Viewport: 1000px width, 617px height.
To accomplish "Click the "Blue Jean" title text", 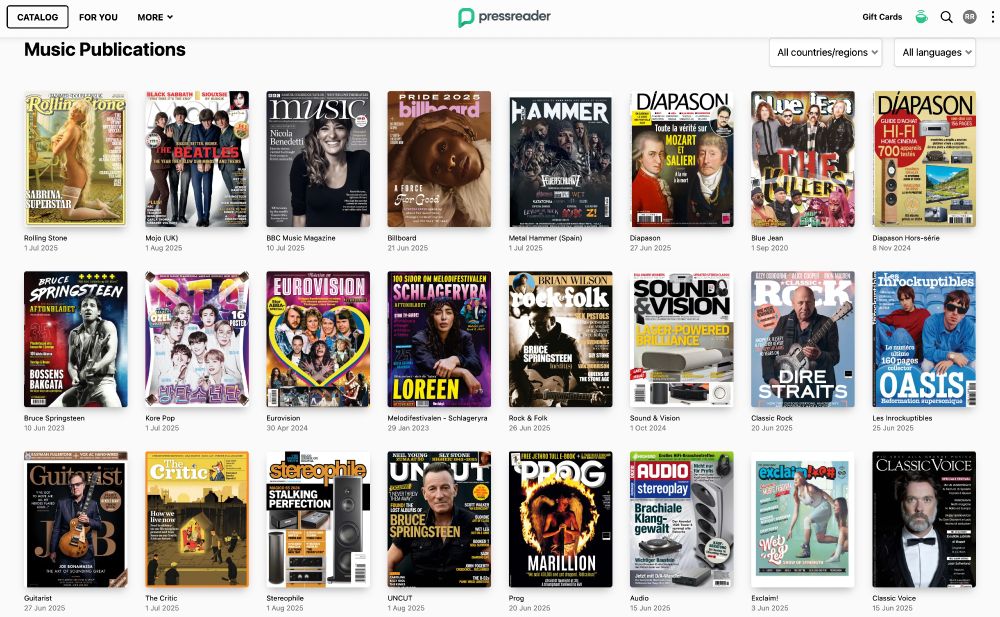I will 767,238.
